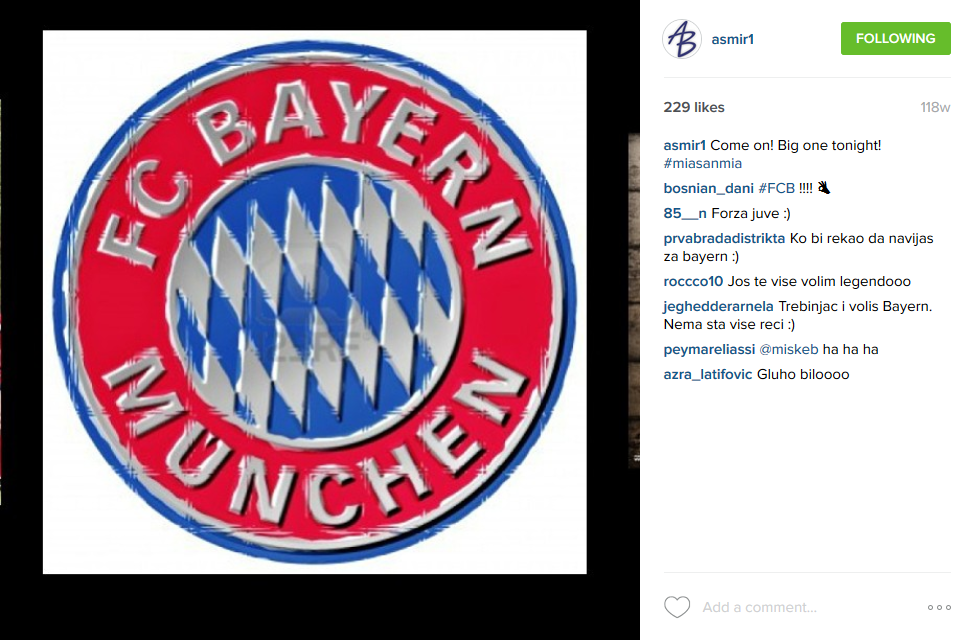Open peymareliassi user profile
This screenshot has height=640, width=975.
click(x=709, y=350)
